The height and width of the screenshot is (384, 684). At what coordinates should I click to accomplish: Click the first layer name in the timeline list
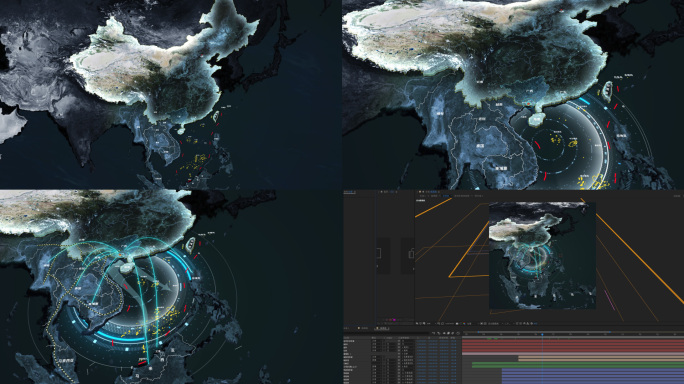349,341
